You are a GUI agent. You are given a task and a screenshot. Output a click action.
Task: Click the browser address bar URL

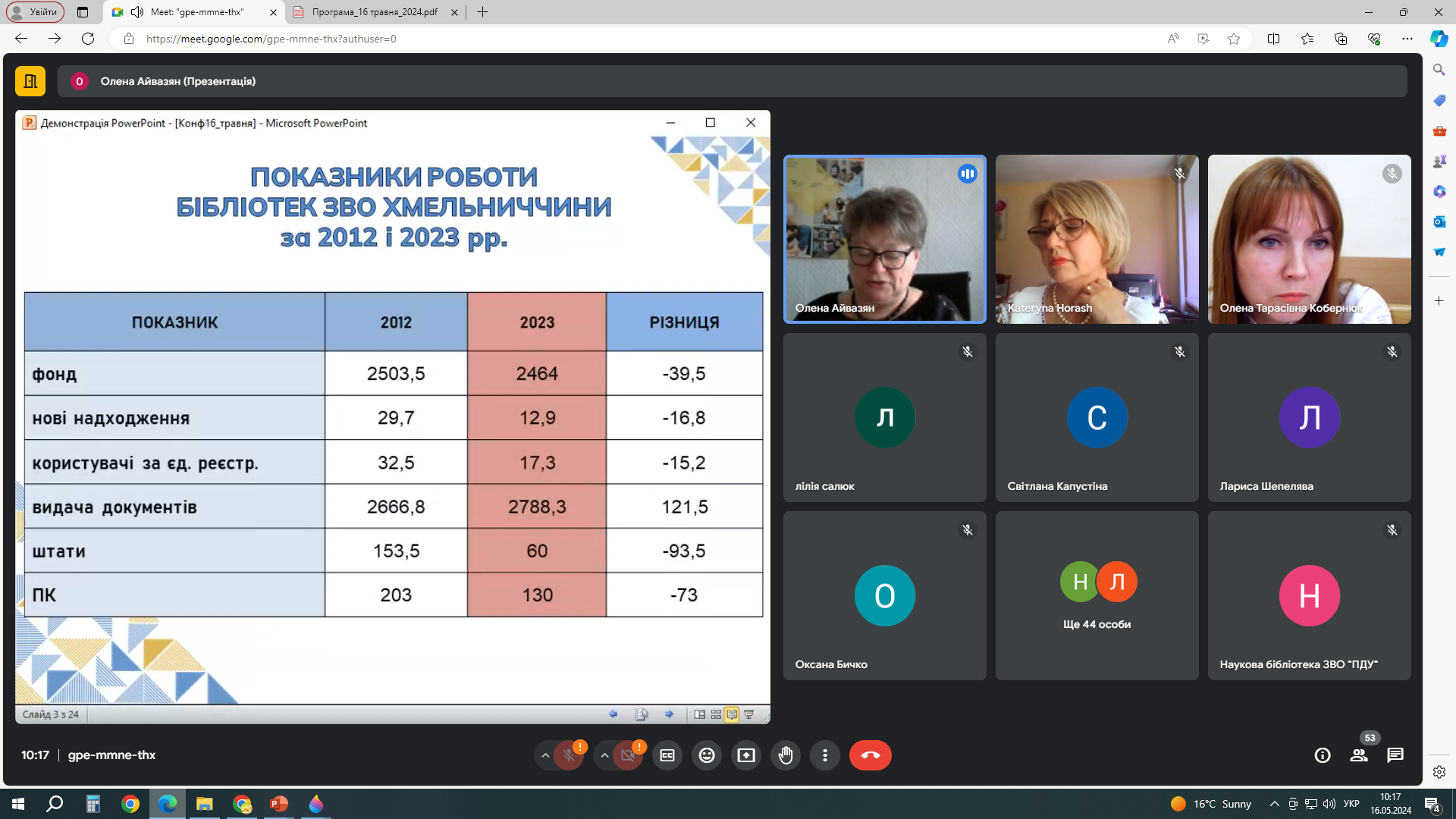(271, 39)
